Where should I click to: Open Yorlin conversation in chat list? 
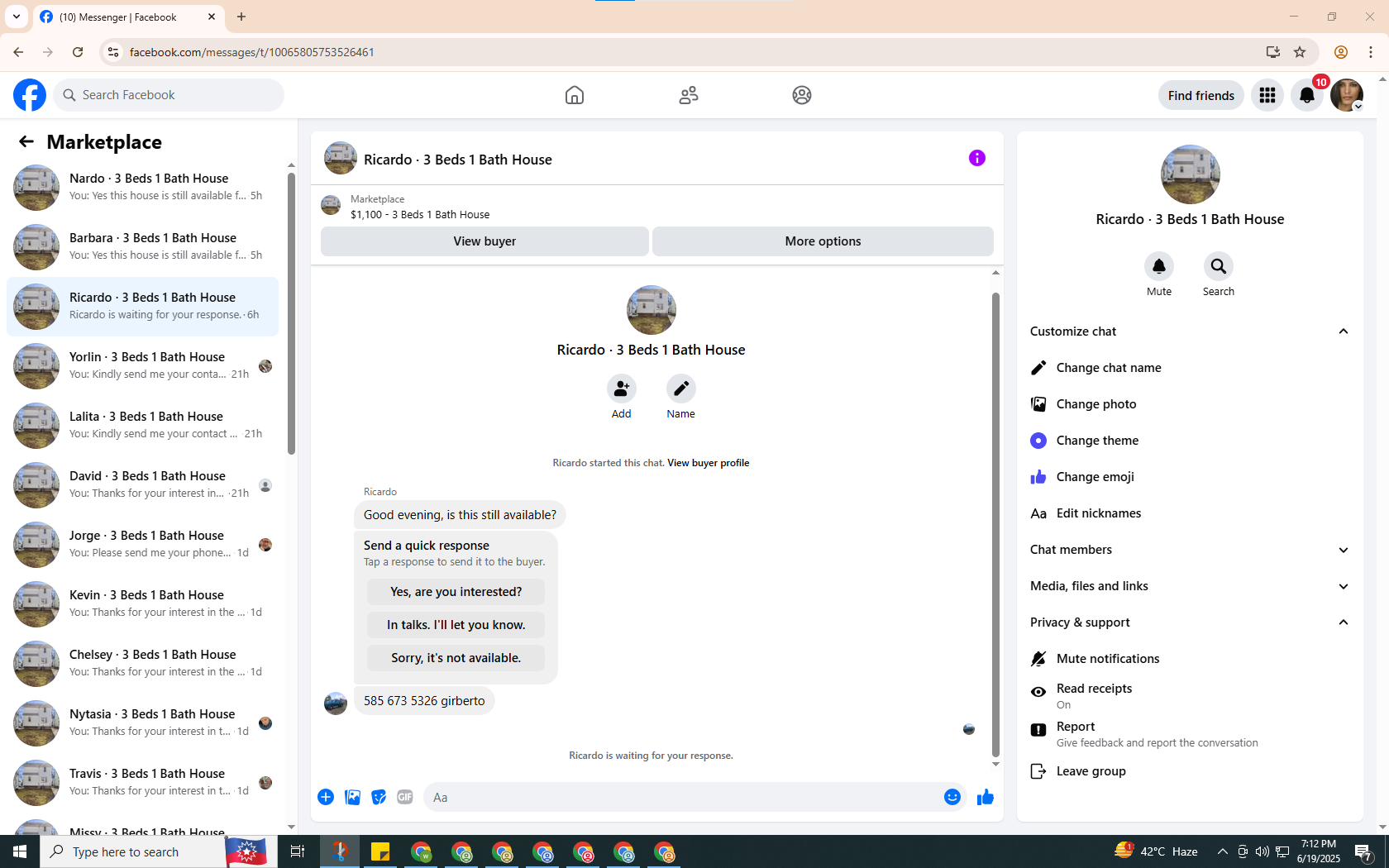click(x=142, y=366)
